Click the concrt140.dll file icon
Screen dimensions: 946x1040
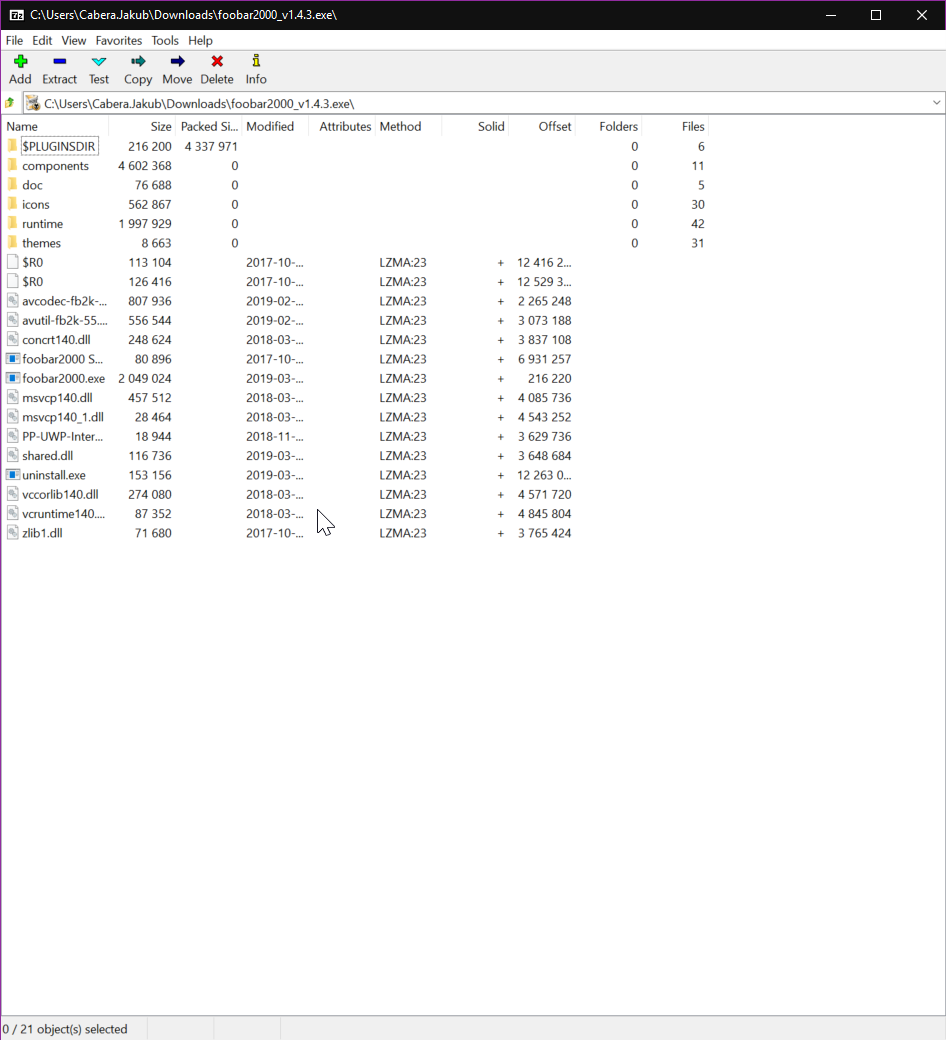[13, 340]
